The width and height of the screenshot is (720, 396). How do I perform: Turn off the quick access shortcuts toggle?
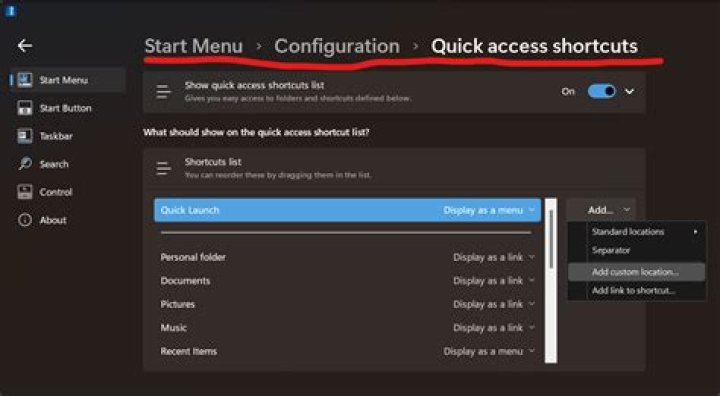pos(602,91)
